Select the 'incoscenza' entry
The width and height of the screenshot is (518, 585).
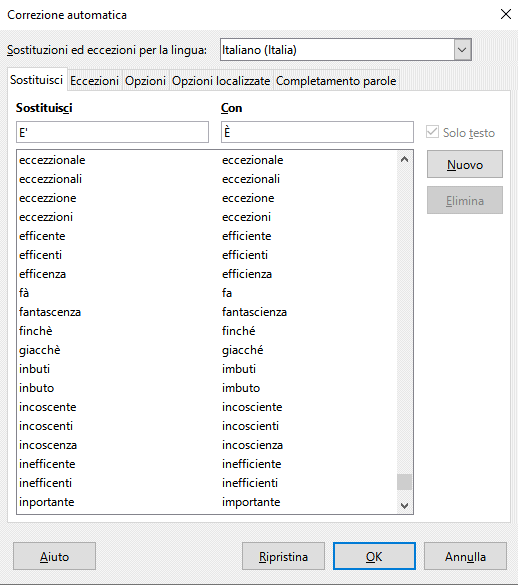pyautogui.click(x=207, y=445)
